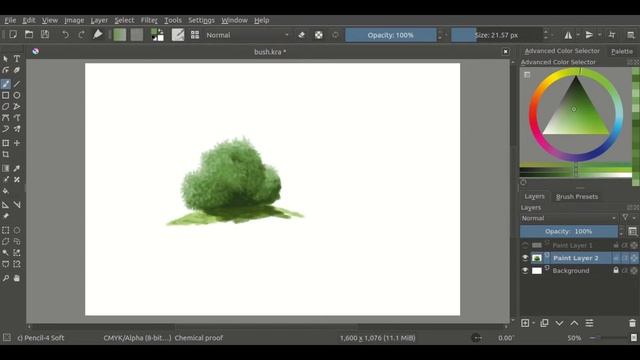Select the Pan hand tool
The image size is (640, 360).
17,278
